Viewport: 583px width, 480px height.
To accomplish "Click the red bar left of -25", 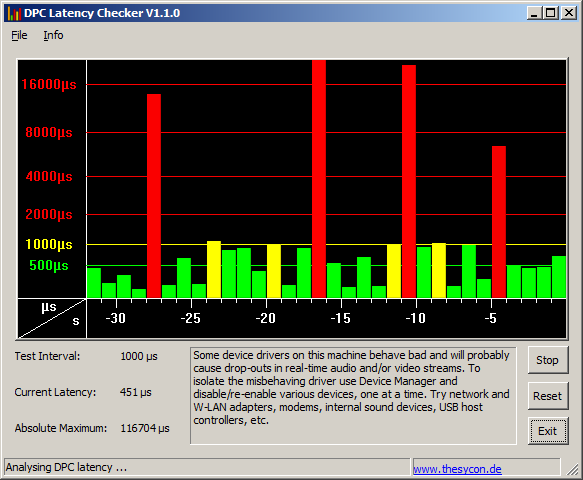I will [154, 196].
